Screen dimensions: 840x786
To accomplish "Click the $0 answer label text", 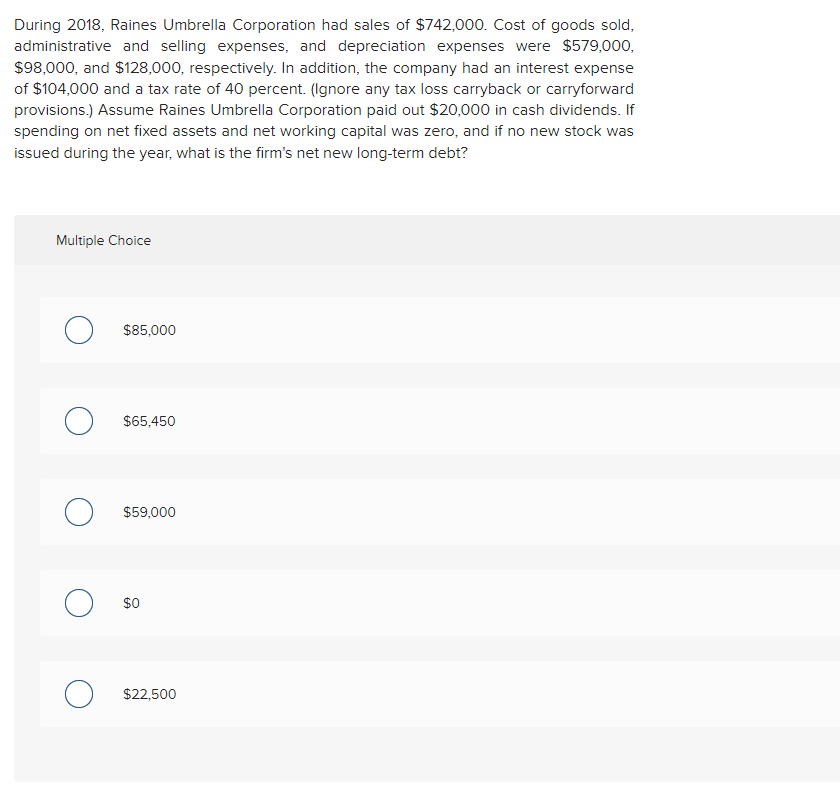I will coord(131,603).
